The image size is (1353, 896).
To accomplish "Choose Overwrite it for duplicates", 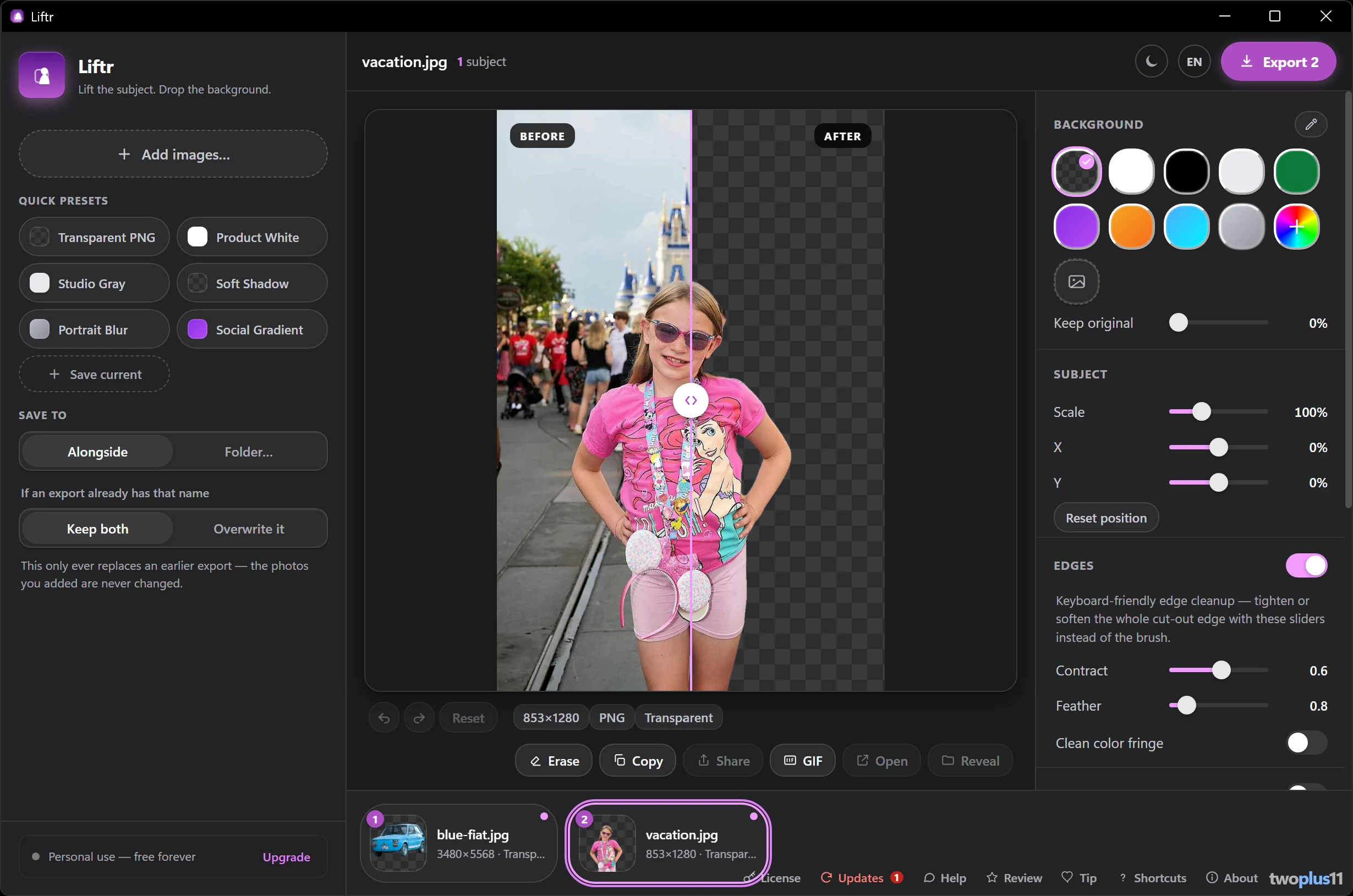I will (249, 529).
